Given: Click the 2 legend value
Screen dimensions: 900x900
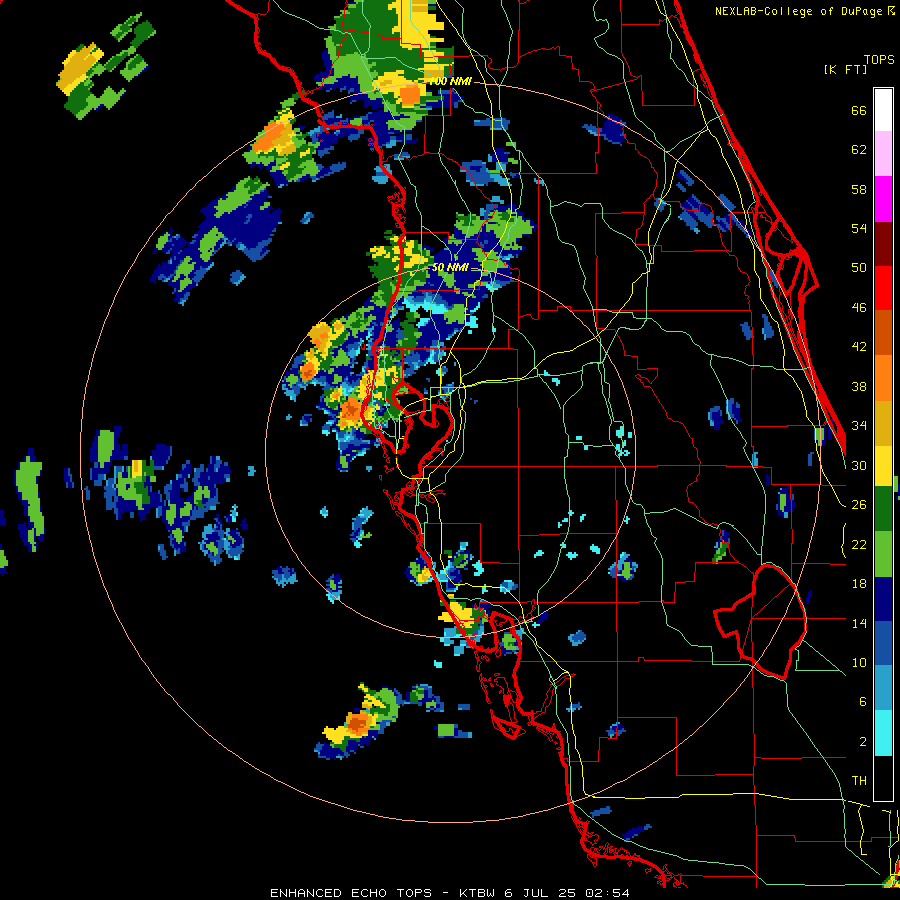Looking at the screenshot, I should [862, 741].
